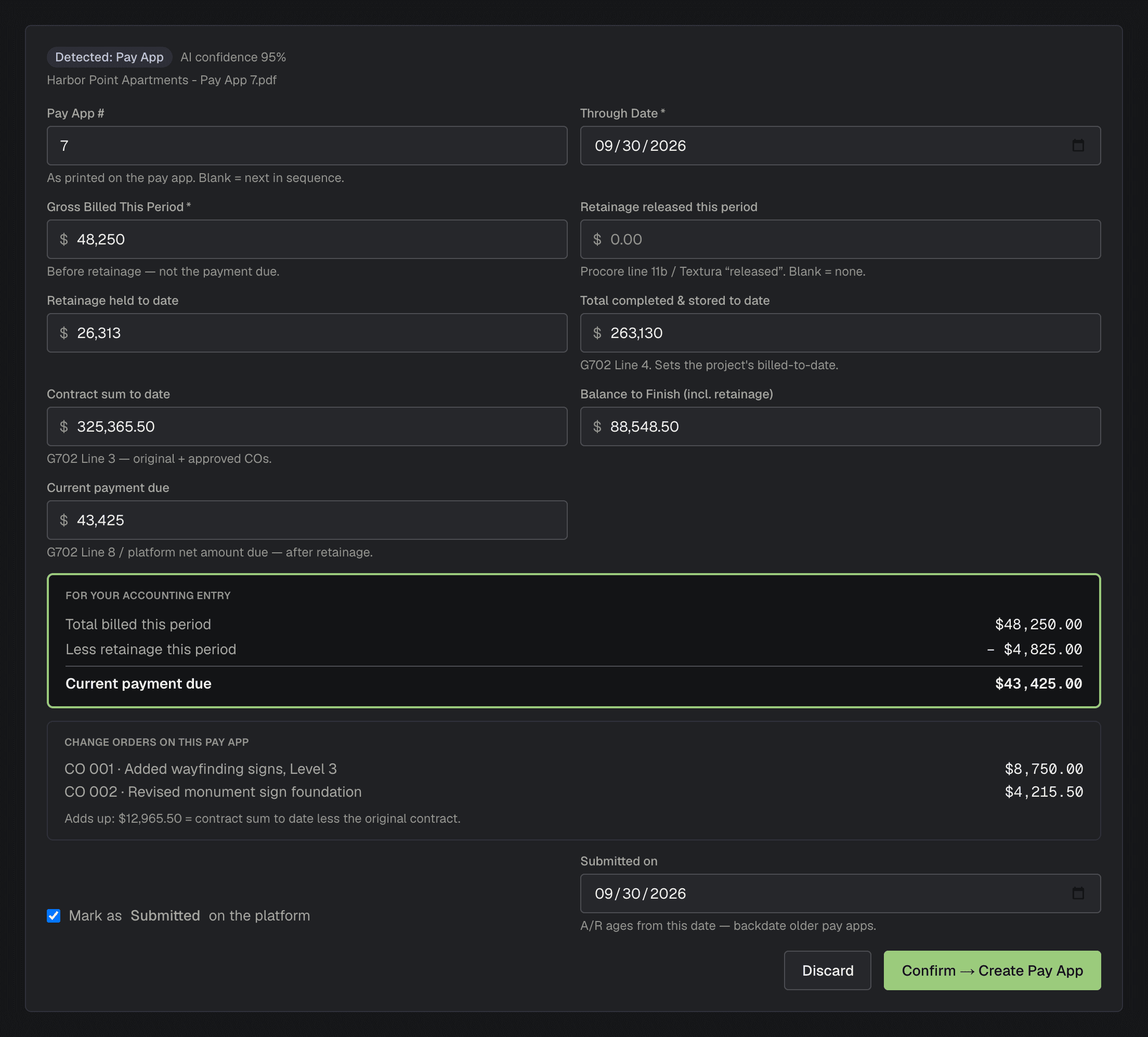Click the $8,750.00 change order amount
This screenshot has width=1148, height=1037.
pyautogui.click(x=1043, y=768)
